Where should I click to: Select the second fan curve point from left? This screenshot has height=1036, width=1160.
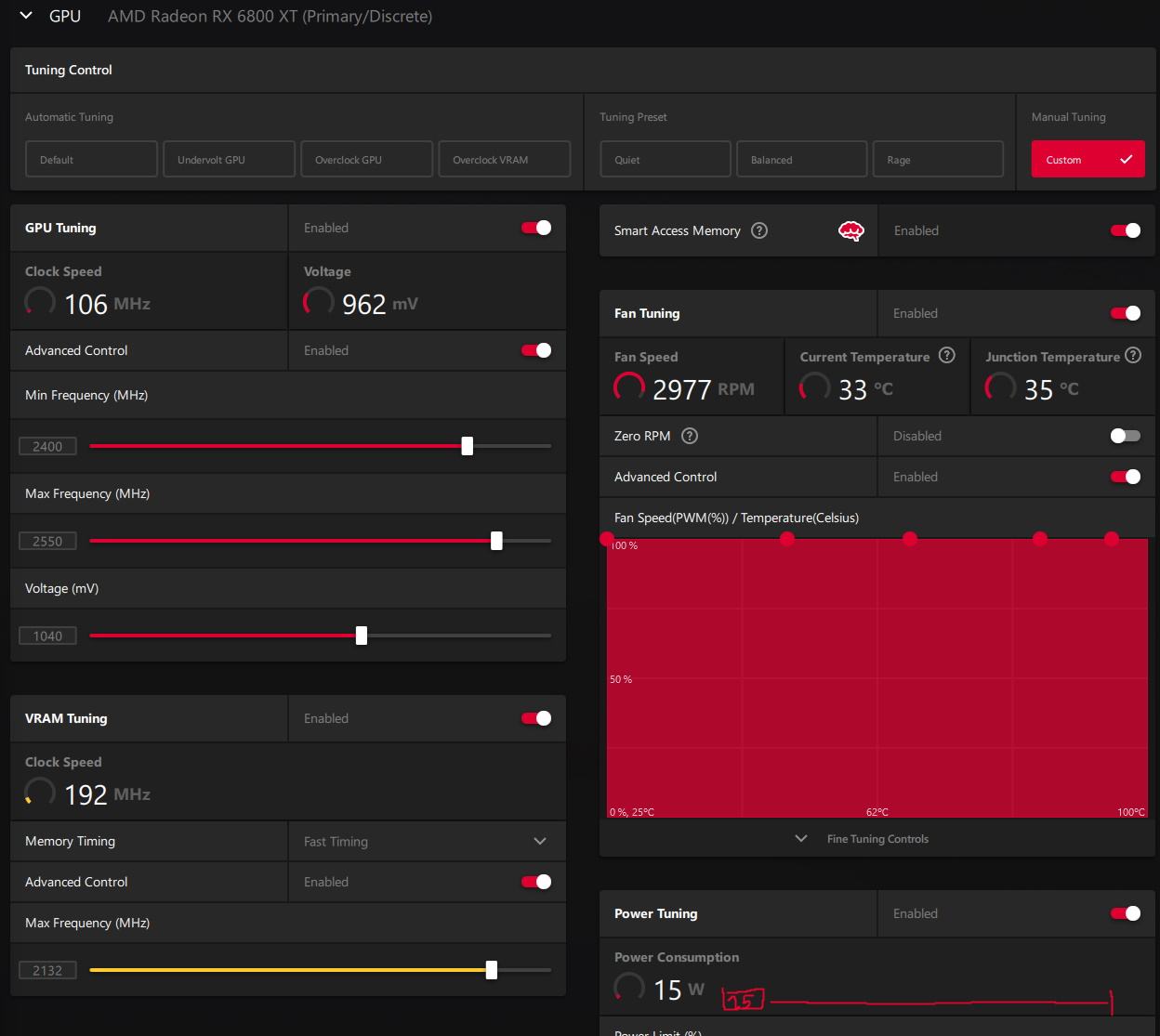point(787,538)
